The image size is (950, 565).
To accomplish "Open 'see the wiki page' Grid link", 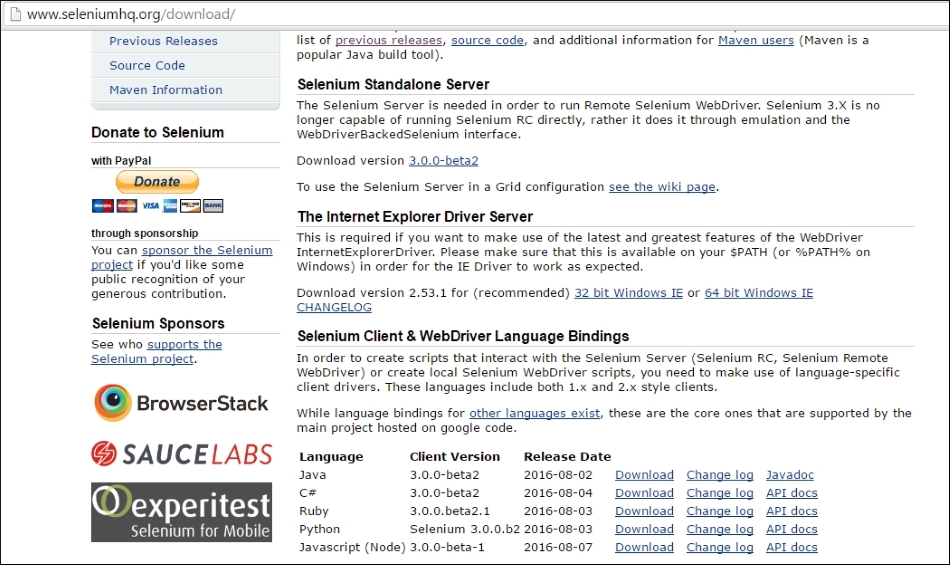I will tap(662, 187).
